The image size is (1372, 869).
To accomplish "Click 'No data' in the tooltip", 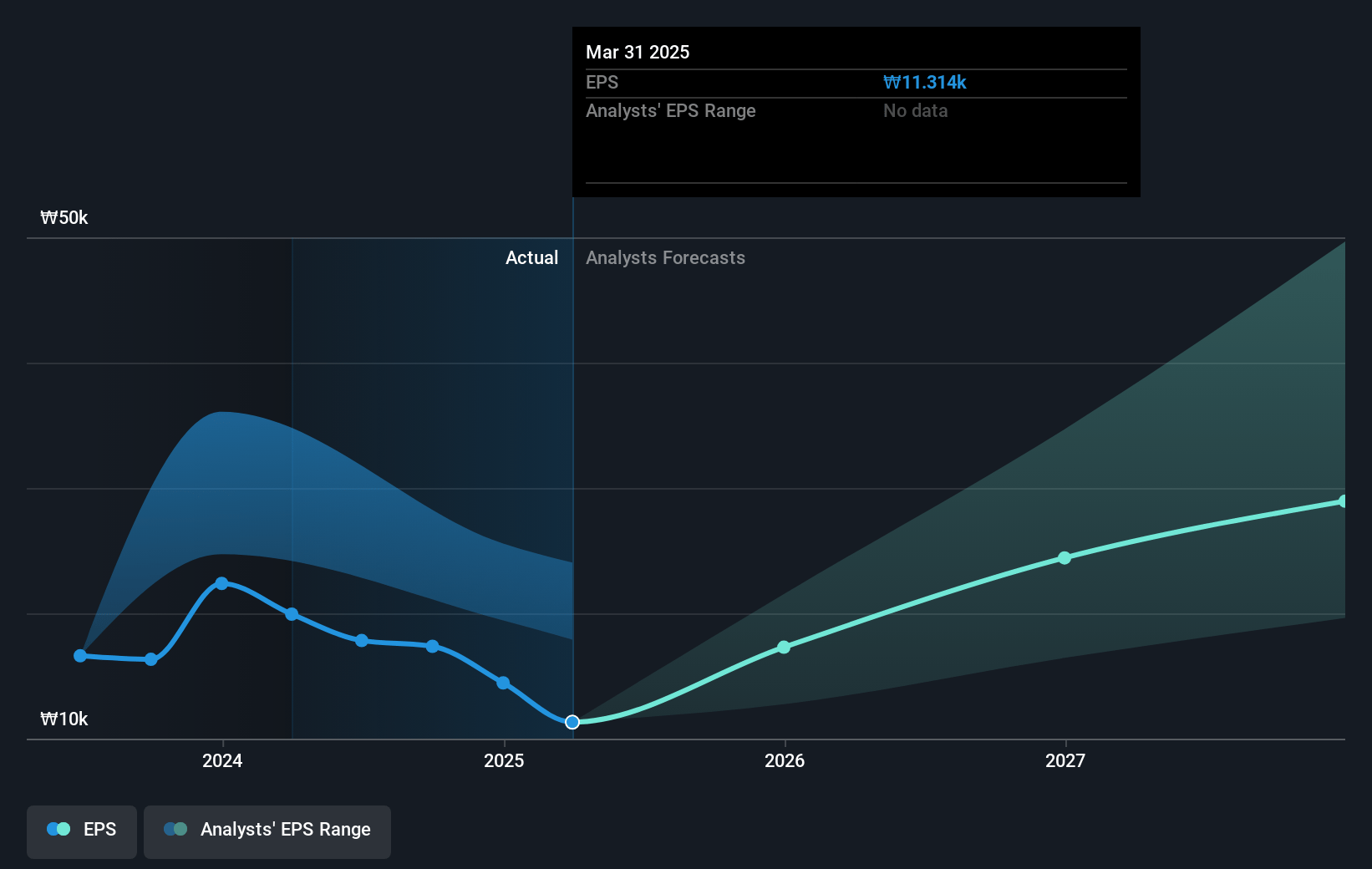I will point(915,111).
